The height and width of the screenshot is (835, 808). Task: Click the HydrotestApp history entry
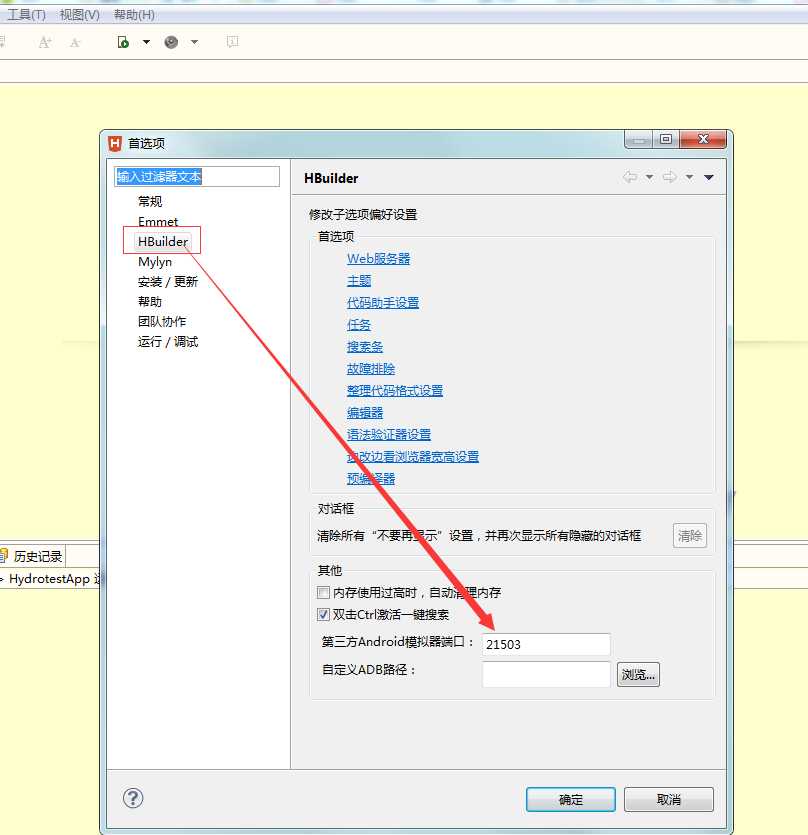pos(51,579)
